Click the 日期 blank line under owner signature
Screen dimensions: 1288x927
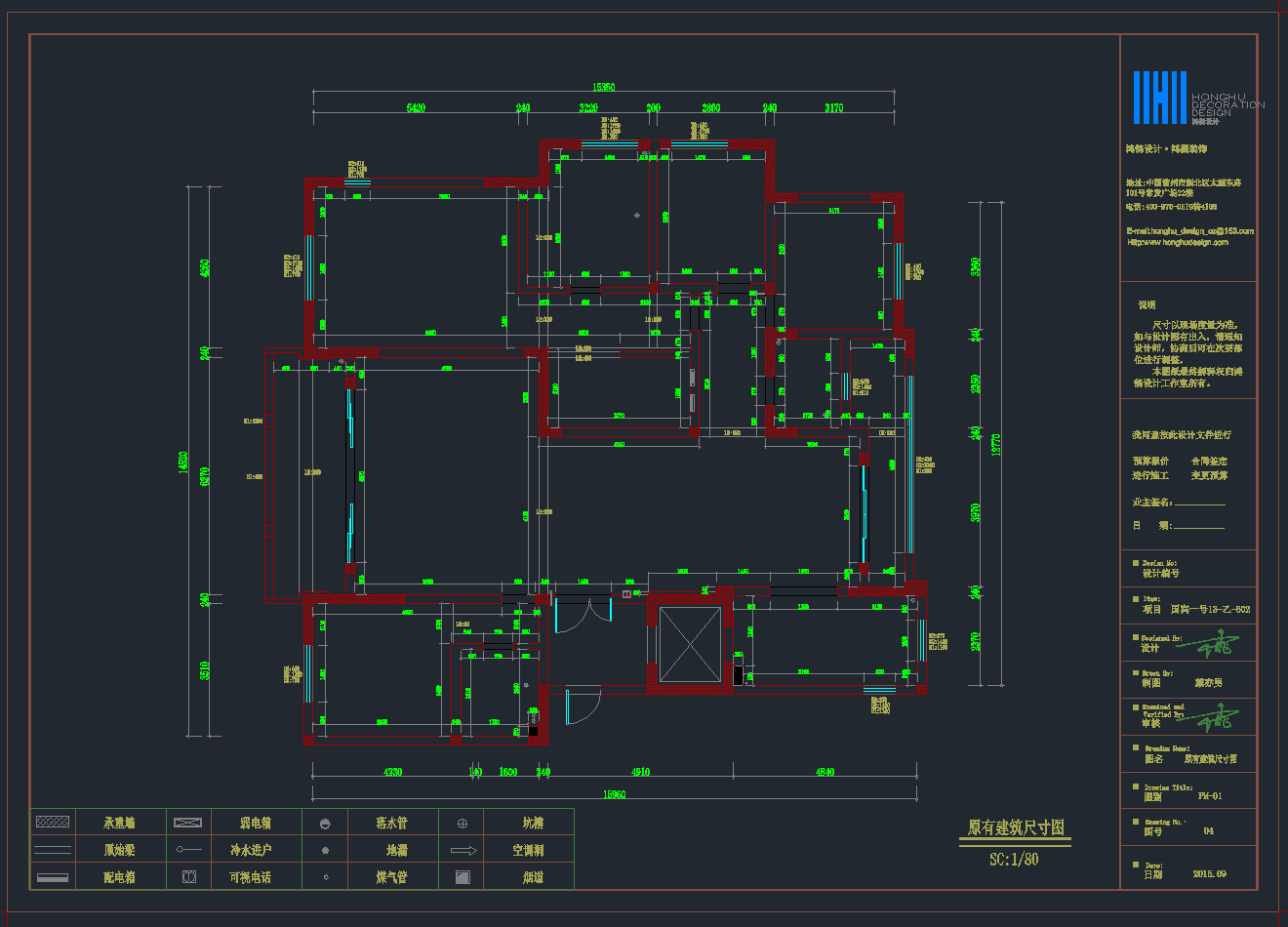1199,527
